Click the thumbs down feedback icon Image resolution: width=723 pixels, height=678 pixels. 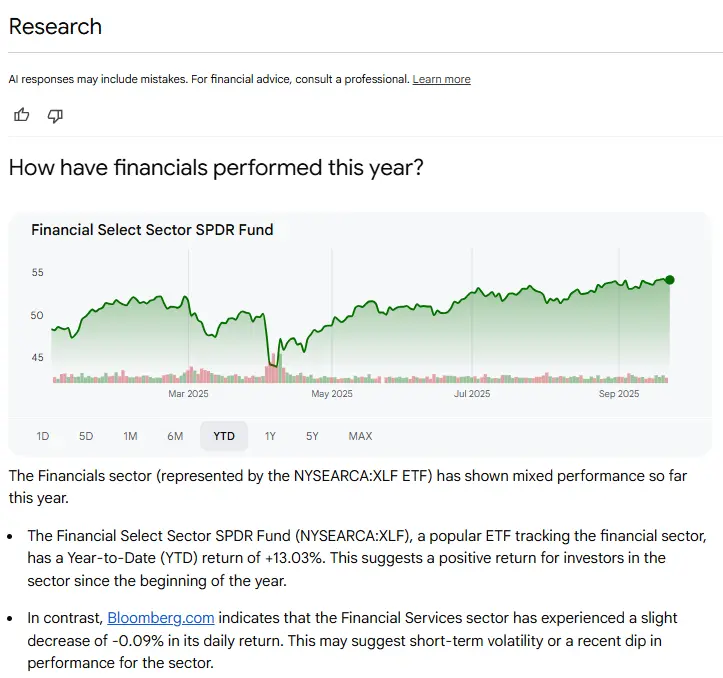coord(55,115)
